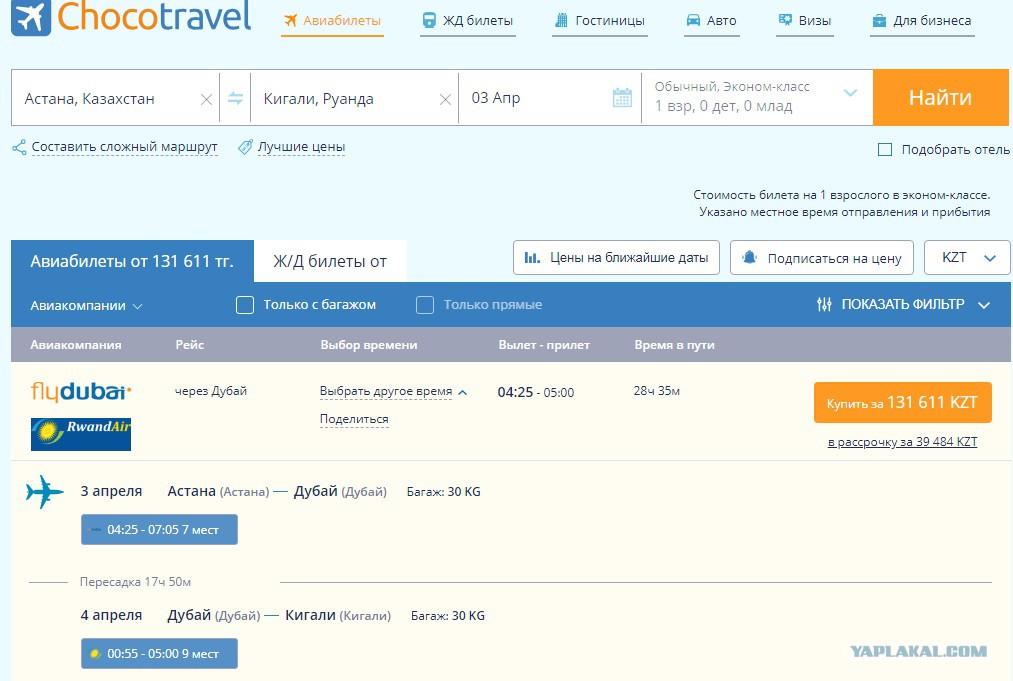Screen dimensions: 1013x681
Task: Open в рассрочку за 39 484 KZT link
Action: coord(903,442)
